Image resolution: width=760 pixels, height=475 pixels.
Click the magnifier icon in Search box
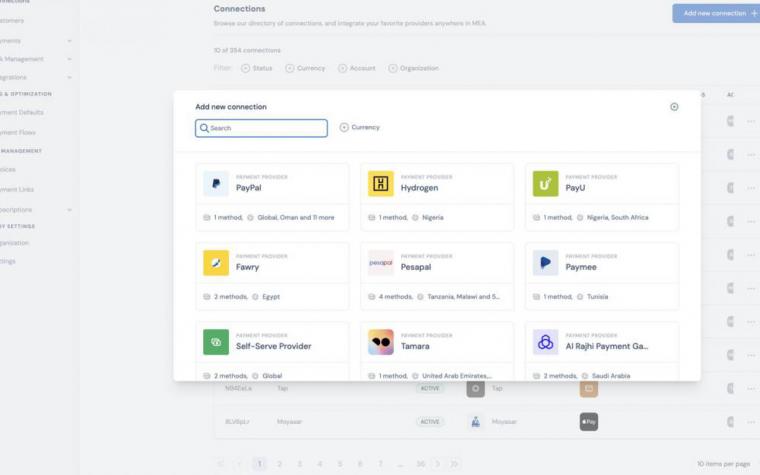tap(204, 128)
